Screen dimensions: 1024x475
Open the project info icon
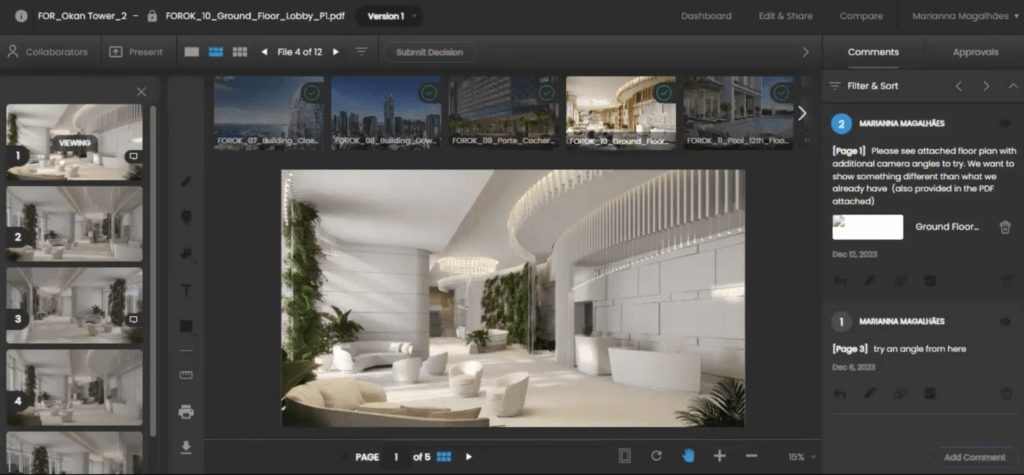21,16
